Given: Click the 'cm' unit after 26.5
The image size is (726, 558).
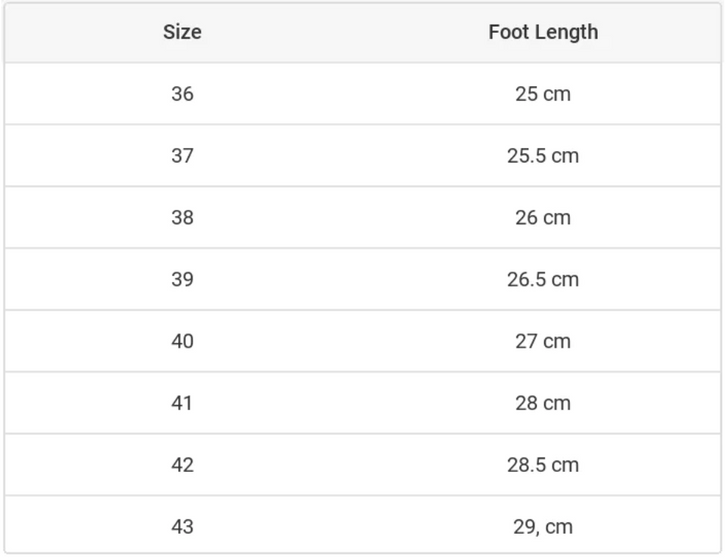Looking at the screenshot, I should pyautogui.click(x=565, y=279).
